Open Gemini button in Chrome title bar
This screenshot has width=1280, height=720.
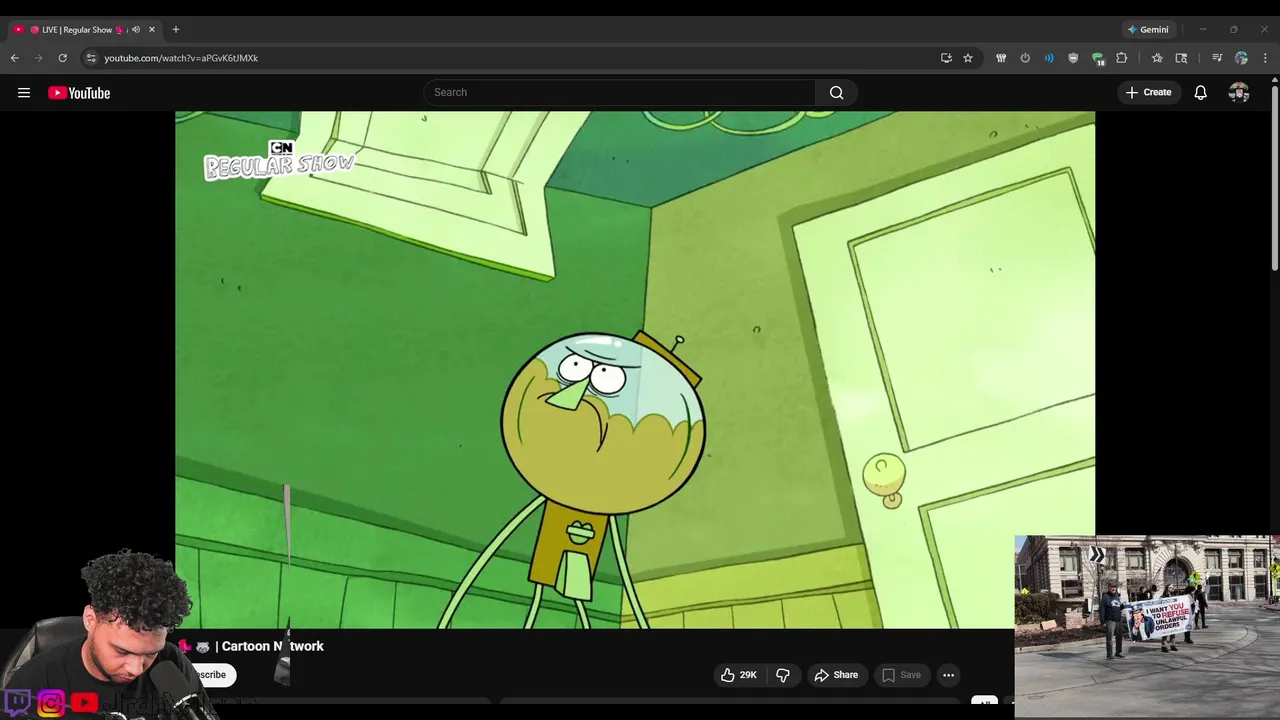point(1147,30)
